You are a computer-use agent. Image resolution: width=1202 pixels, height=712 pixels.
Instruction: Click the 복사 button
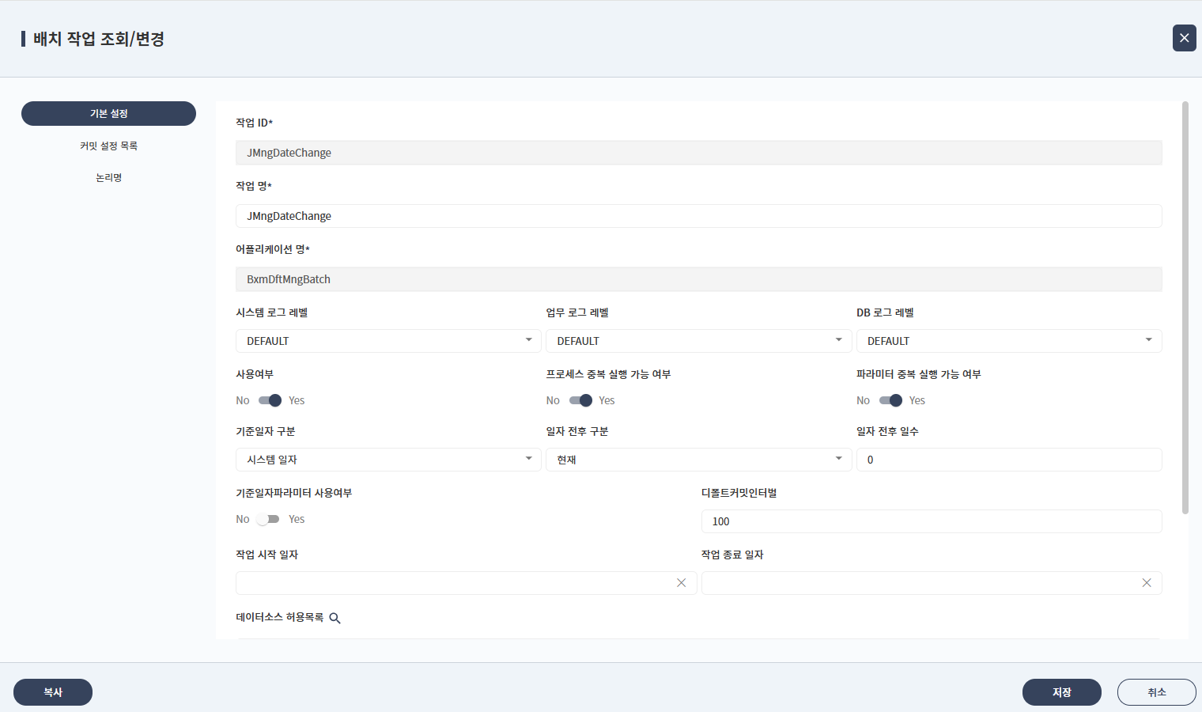click(x=53, y=692)
